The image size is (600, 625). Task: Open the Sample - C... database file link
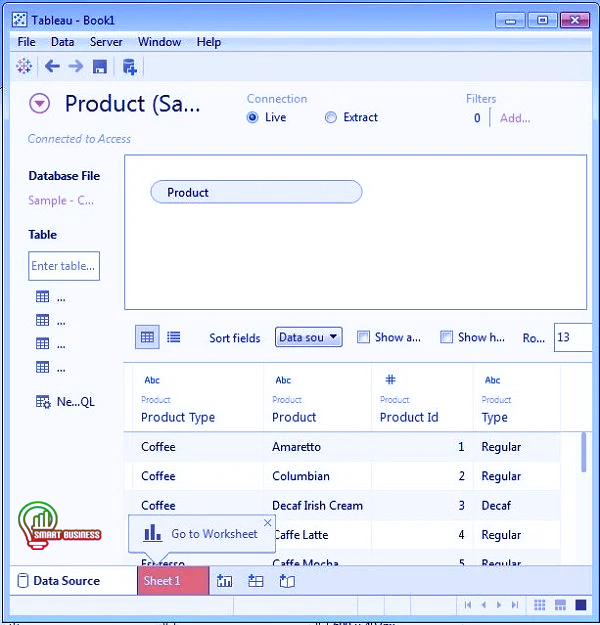coord(61,200)
